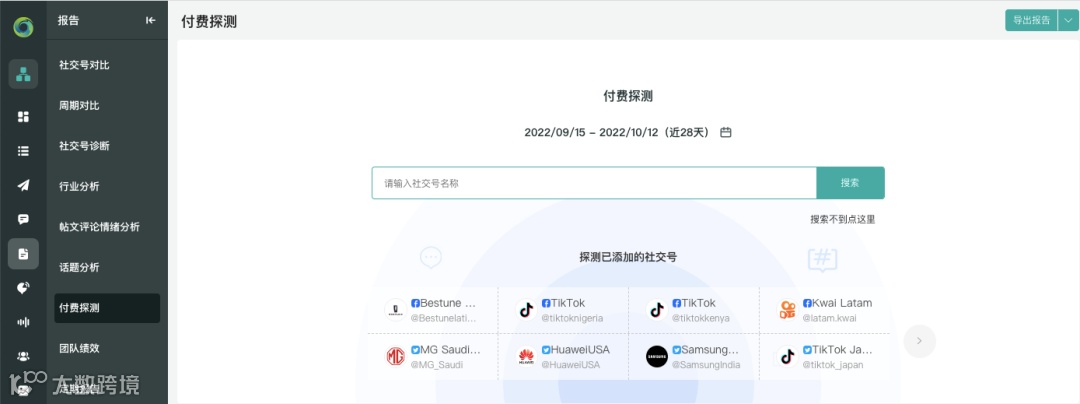Open the dashboard grid icon in sidebar
Viewport: 1080px width, 404px height.
coord(23,116)
